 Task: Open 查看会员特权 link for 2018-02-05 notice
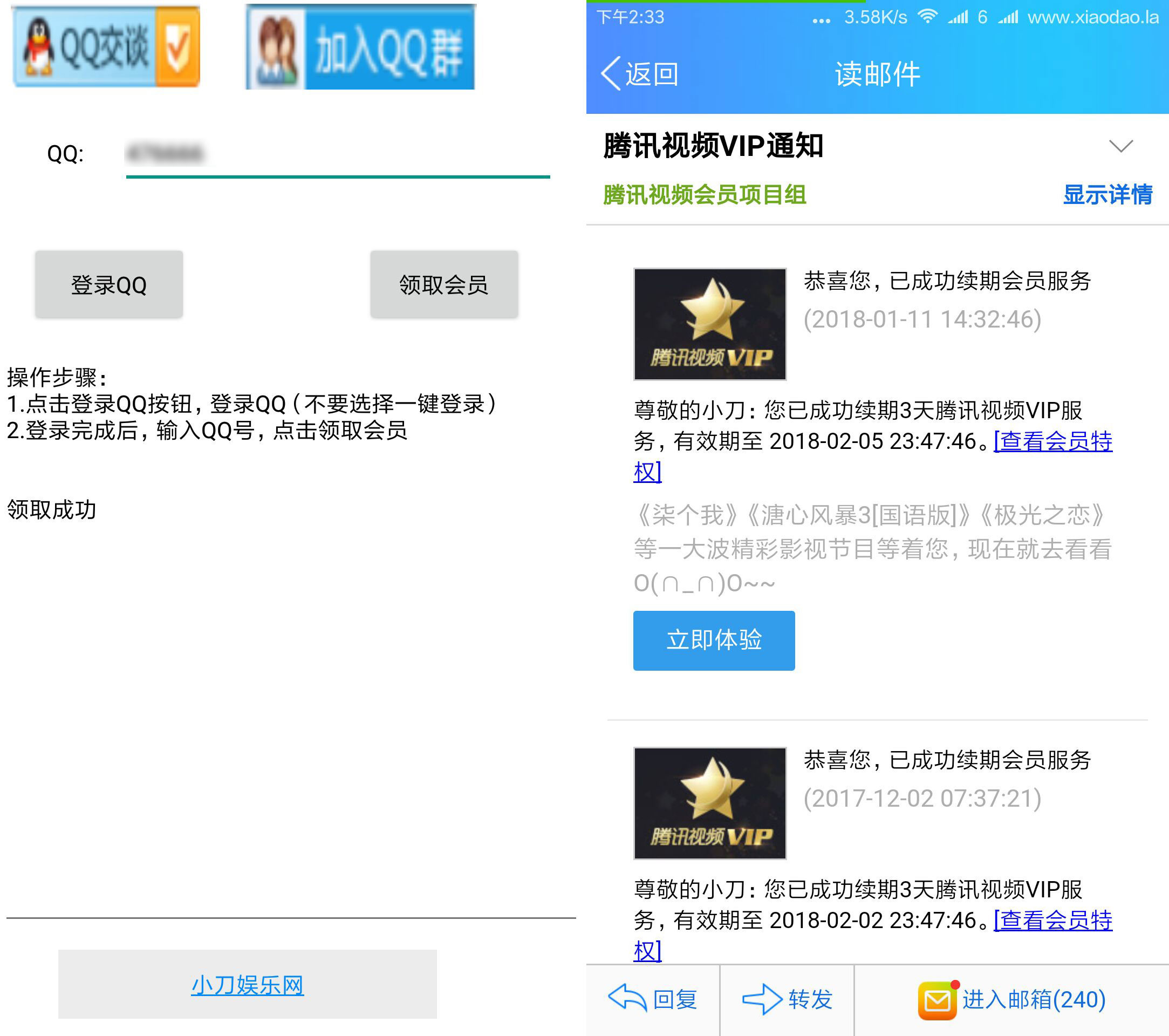click(x=1053, y=441)
